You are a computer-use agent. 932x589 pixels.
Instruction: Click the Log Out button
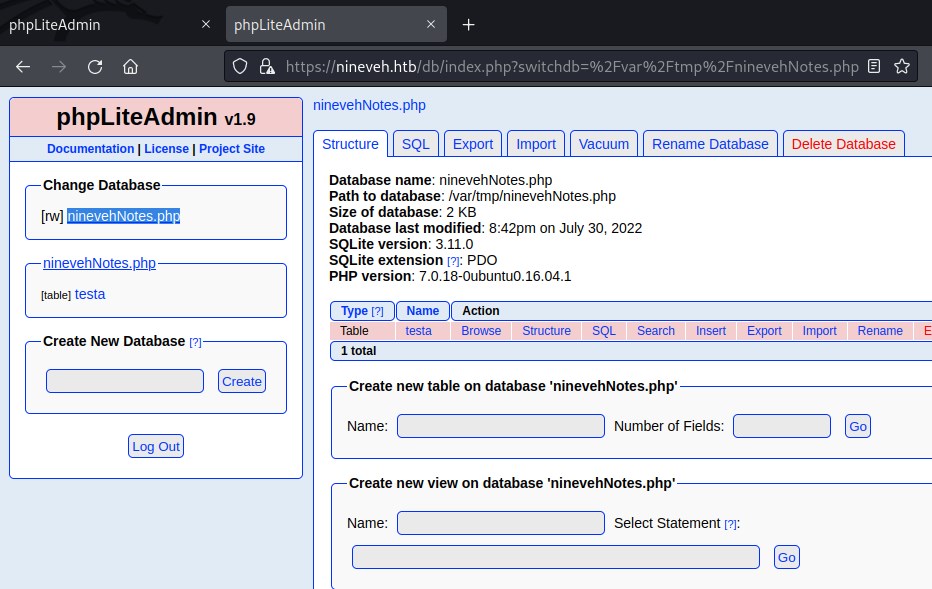pos(156,446)
